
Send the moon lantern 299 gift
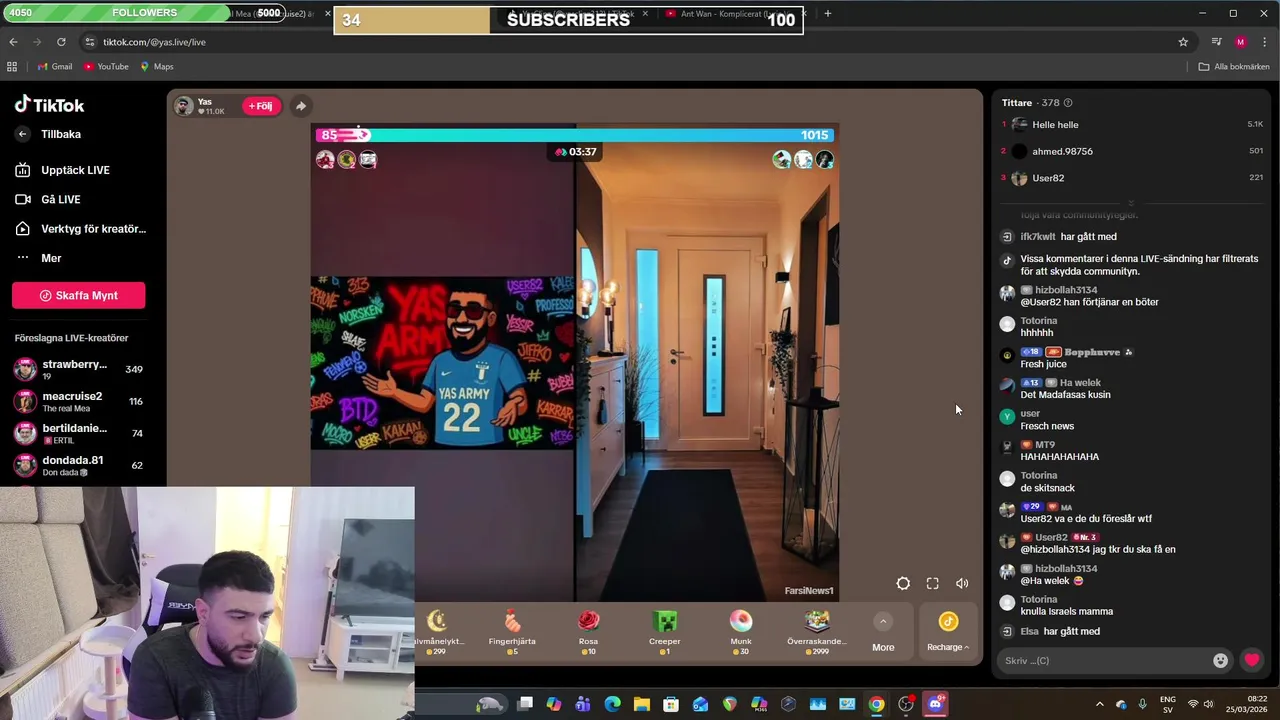point(437,632)
